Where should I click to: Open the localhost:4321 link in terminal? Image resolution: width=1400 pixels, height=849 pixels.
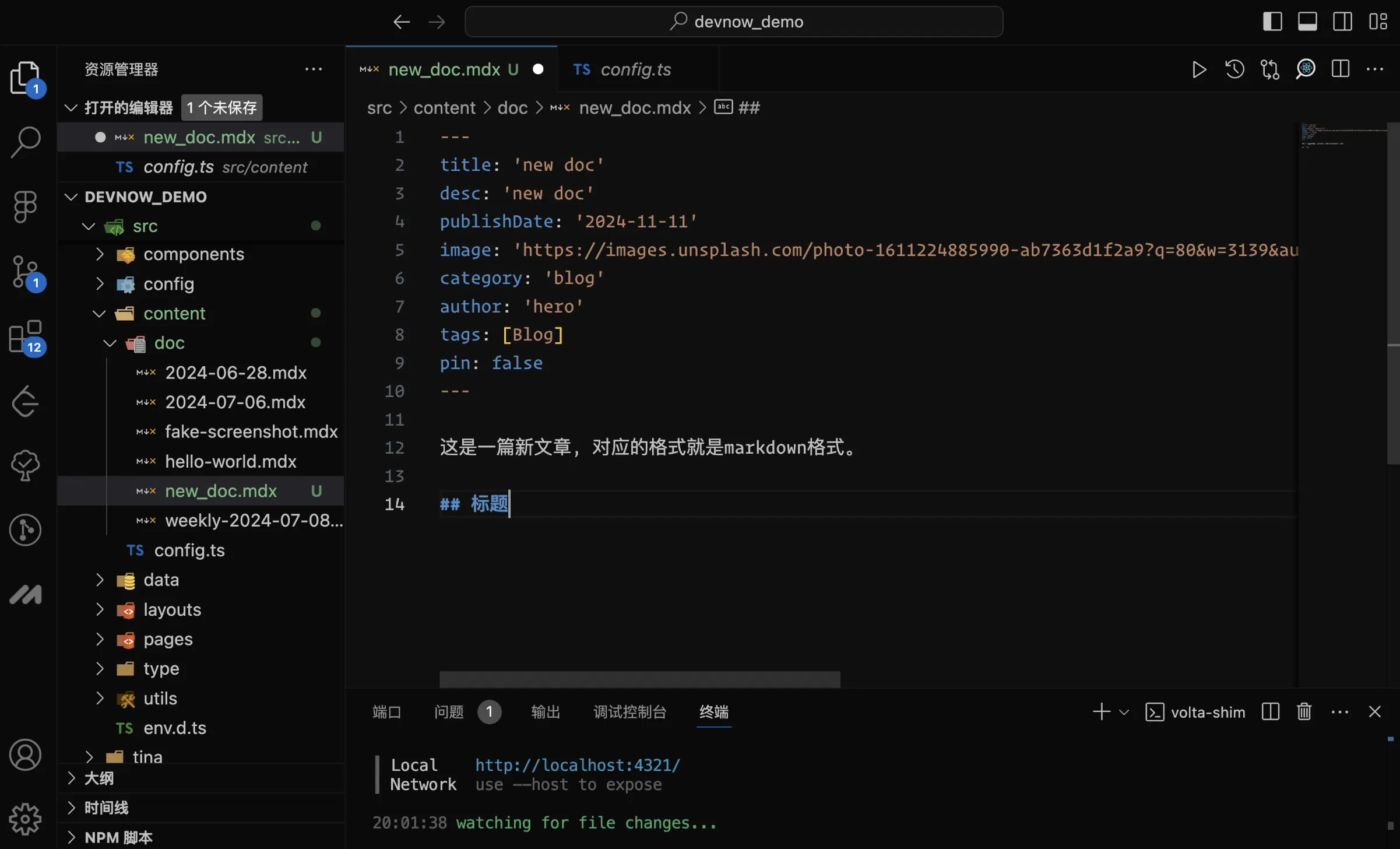pyautogui.click(x=577, y=765)
